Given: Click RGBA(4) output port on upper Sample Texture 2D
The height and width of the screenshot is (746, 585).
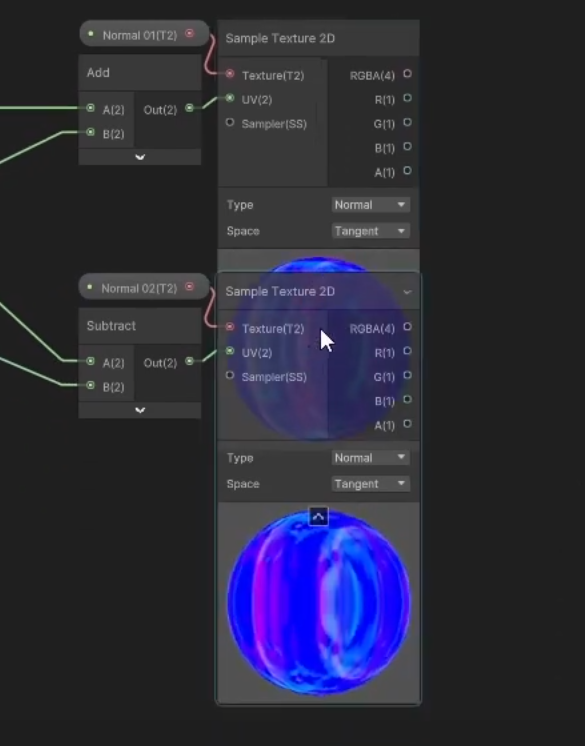Looking at the screenshot, I should tap(407, 74).
